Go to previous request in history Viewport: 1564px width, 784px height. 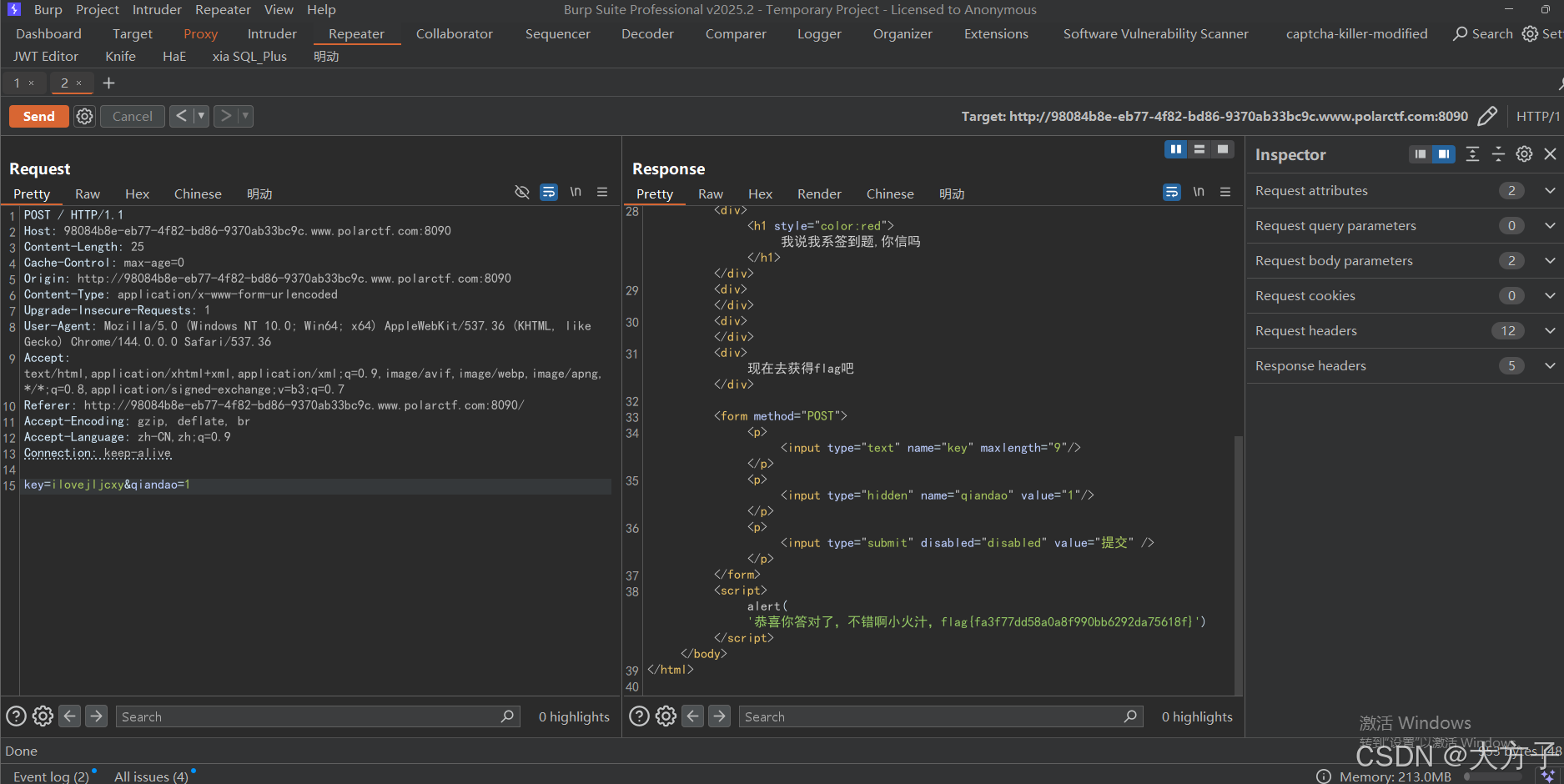[181, 116]
